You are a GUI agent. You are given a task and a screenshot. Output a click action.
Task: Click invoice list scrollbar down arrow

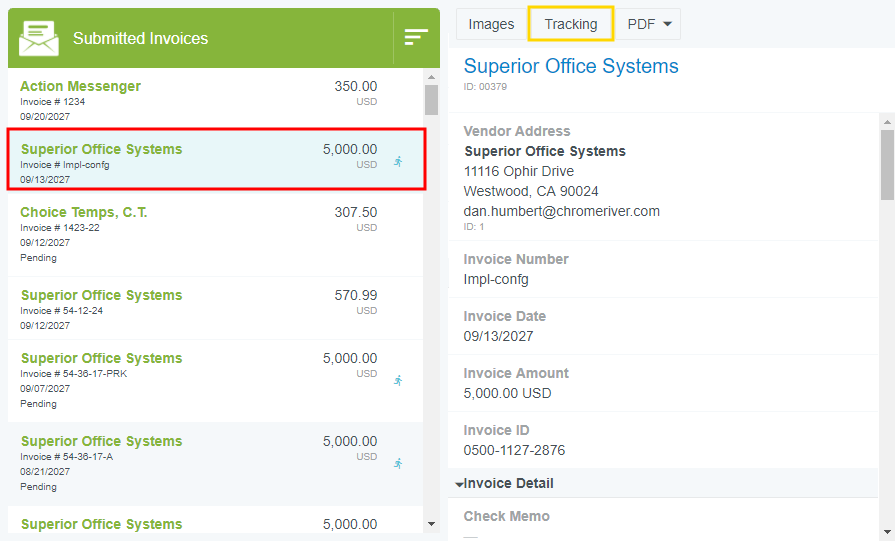431,523
